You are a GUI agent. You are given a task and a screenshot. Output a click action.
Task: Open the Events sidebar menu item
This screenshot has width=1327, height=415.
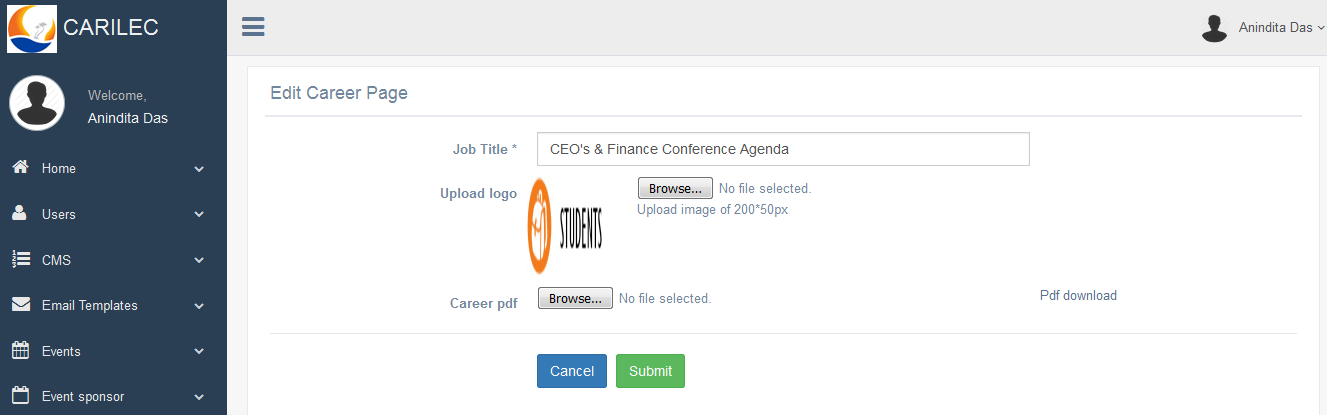point(113,352)
